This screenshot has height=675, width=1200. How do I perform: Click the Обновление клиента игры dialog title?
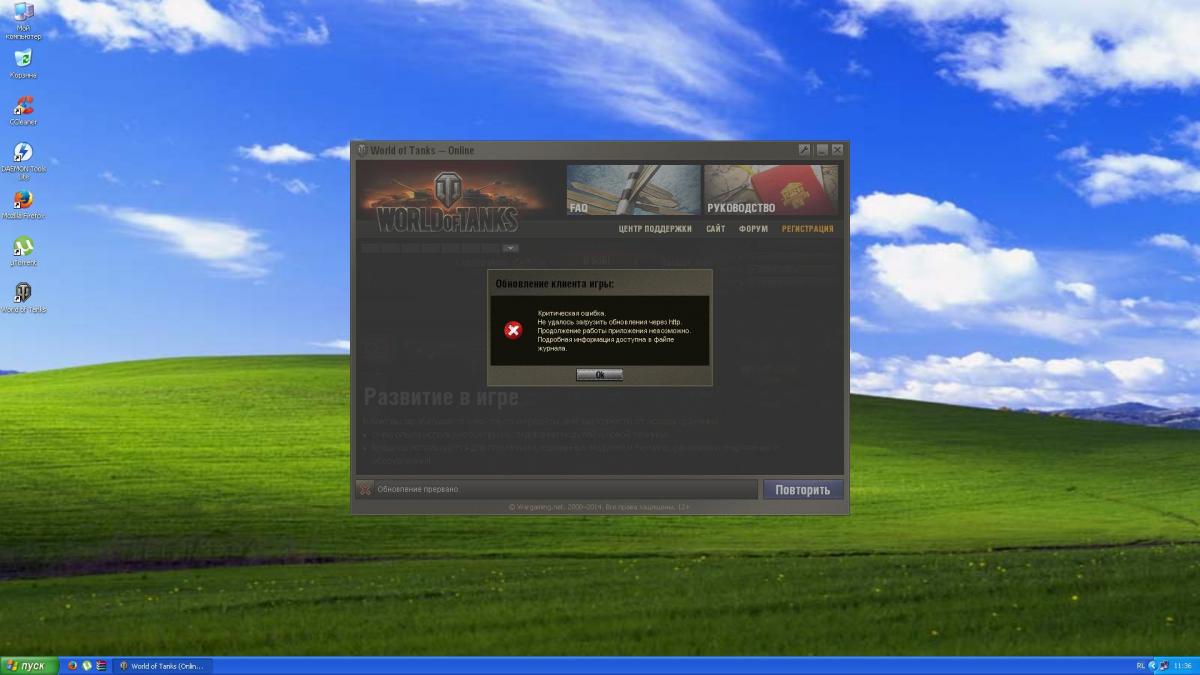(555, 284)
